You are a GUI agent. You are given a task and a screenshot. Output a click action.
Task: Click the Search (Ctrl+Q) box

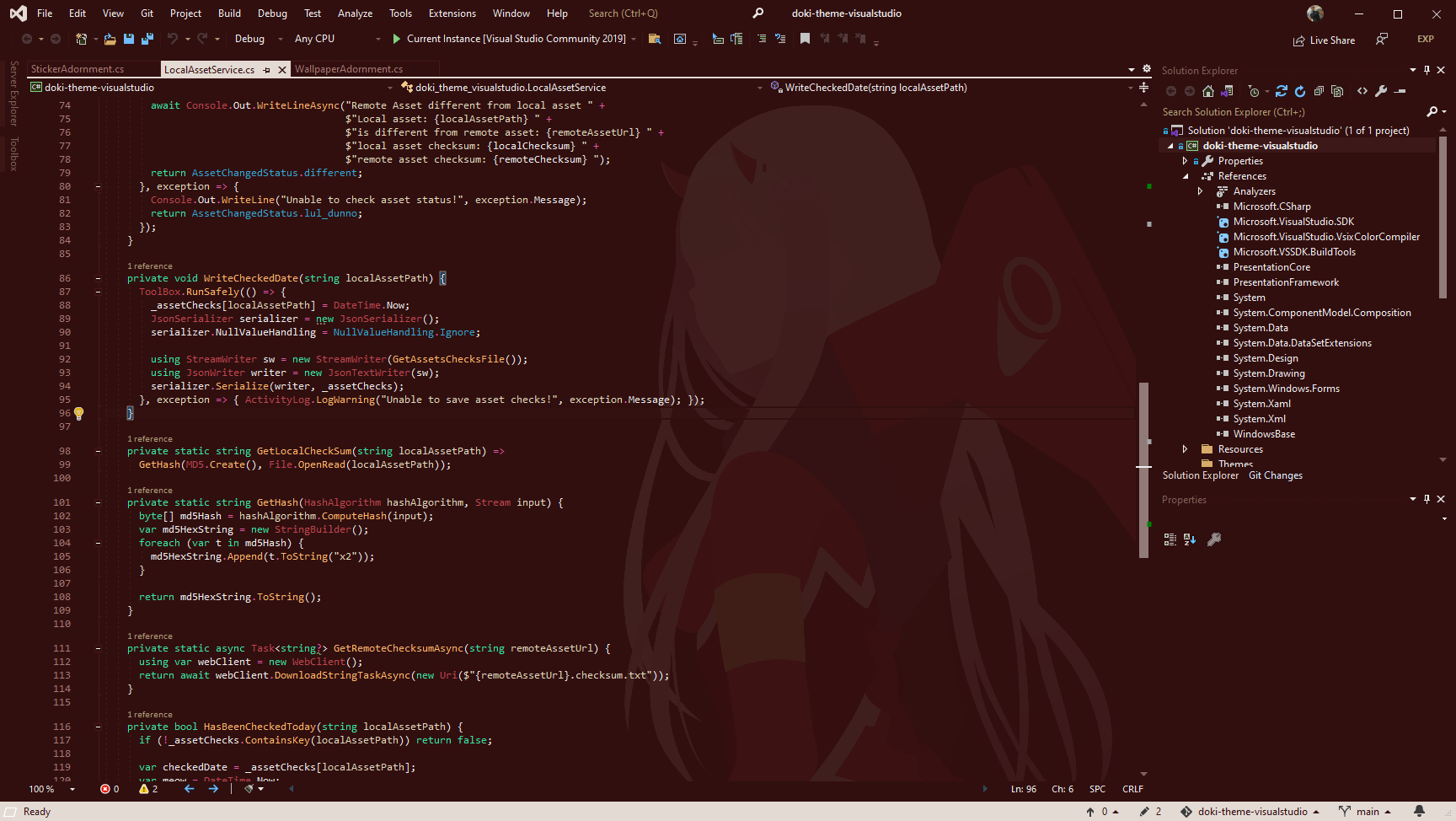pos(676,13)
